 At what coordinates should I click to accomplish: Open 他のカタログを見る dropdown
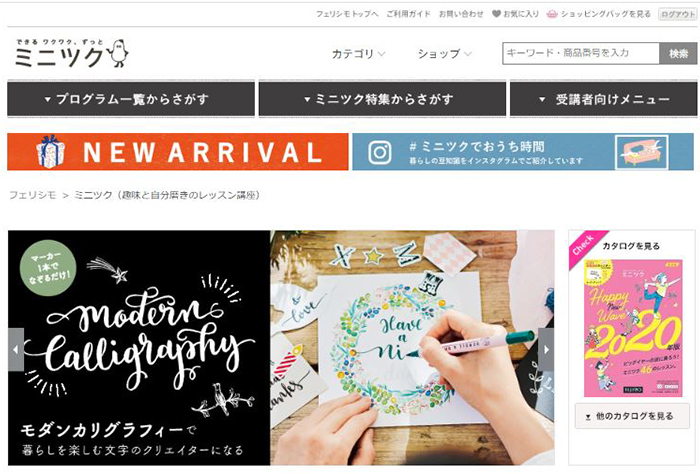tap(632, 416)
